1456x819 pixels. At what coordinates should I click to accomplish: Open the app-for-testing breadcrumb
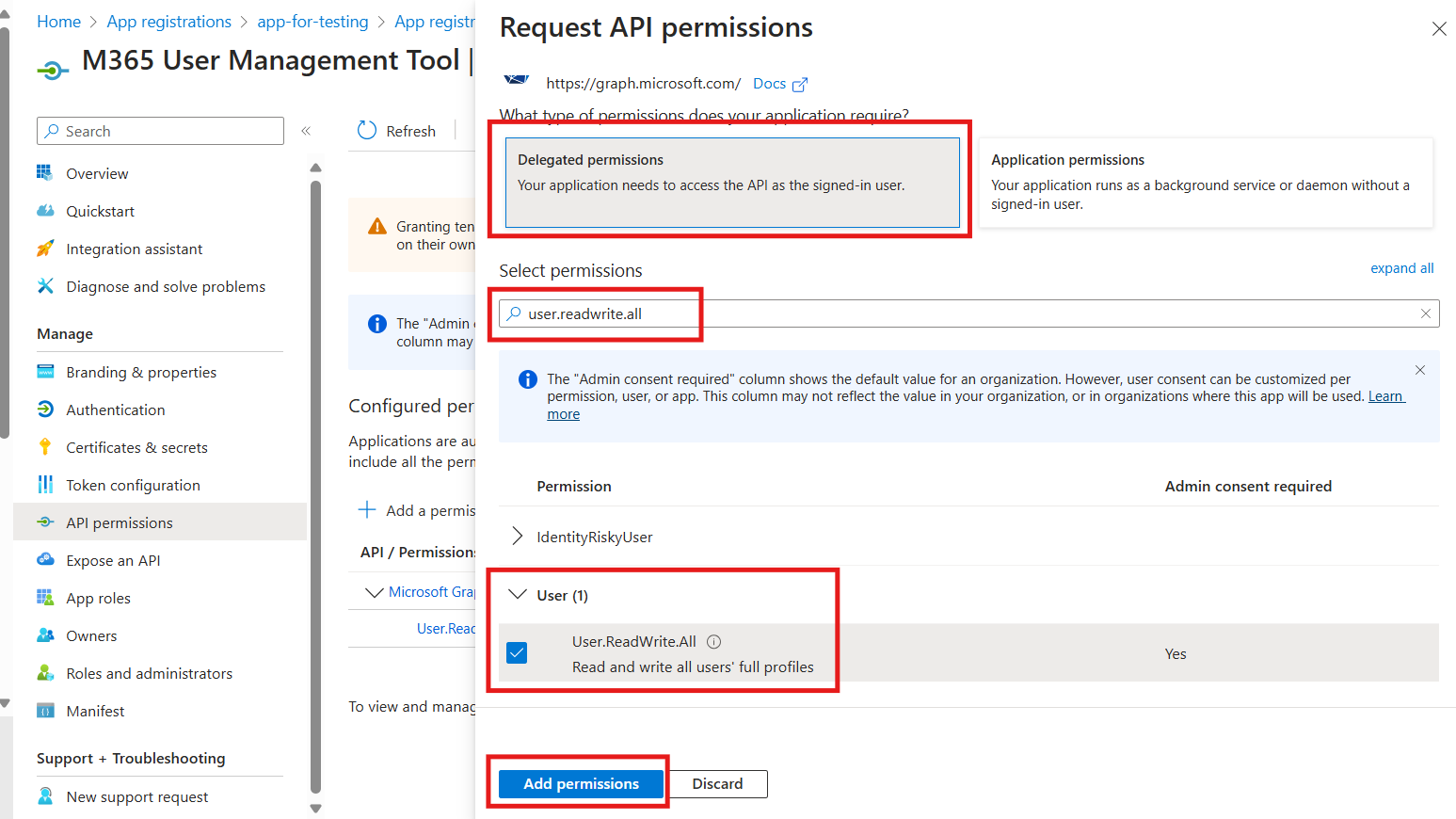click(312, 22)
